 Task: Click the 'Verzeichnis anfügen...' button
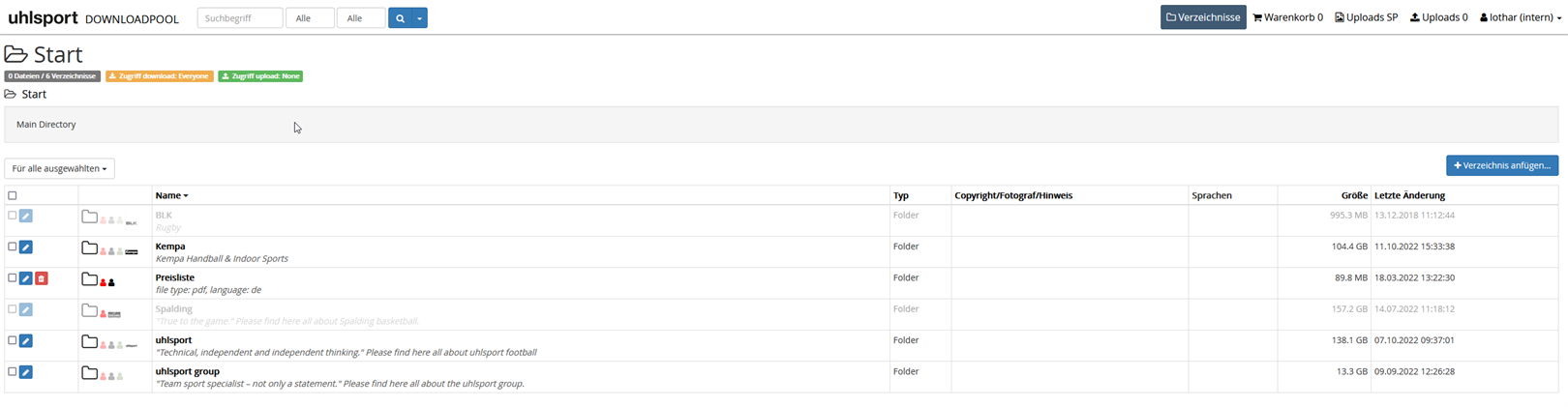[1501, 165]
